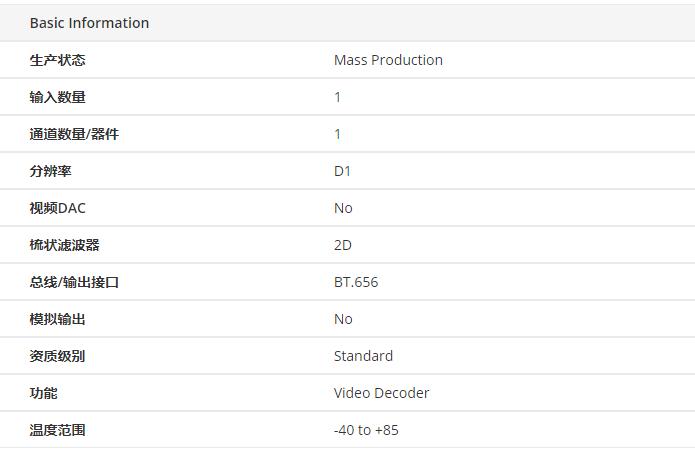This screenshot has width=695, height=449.
Task: Click the 通道数量/器件 label
Action: point(74,134)
